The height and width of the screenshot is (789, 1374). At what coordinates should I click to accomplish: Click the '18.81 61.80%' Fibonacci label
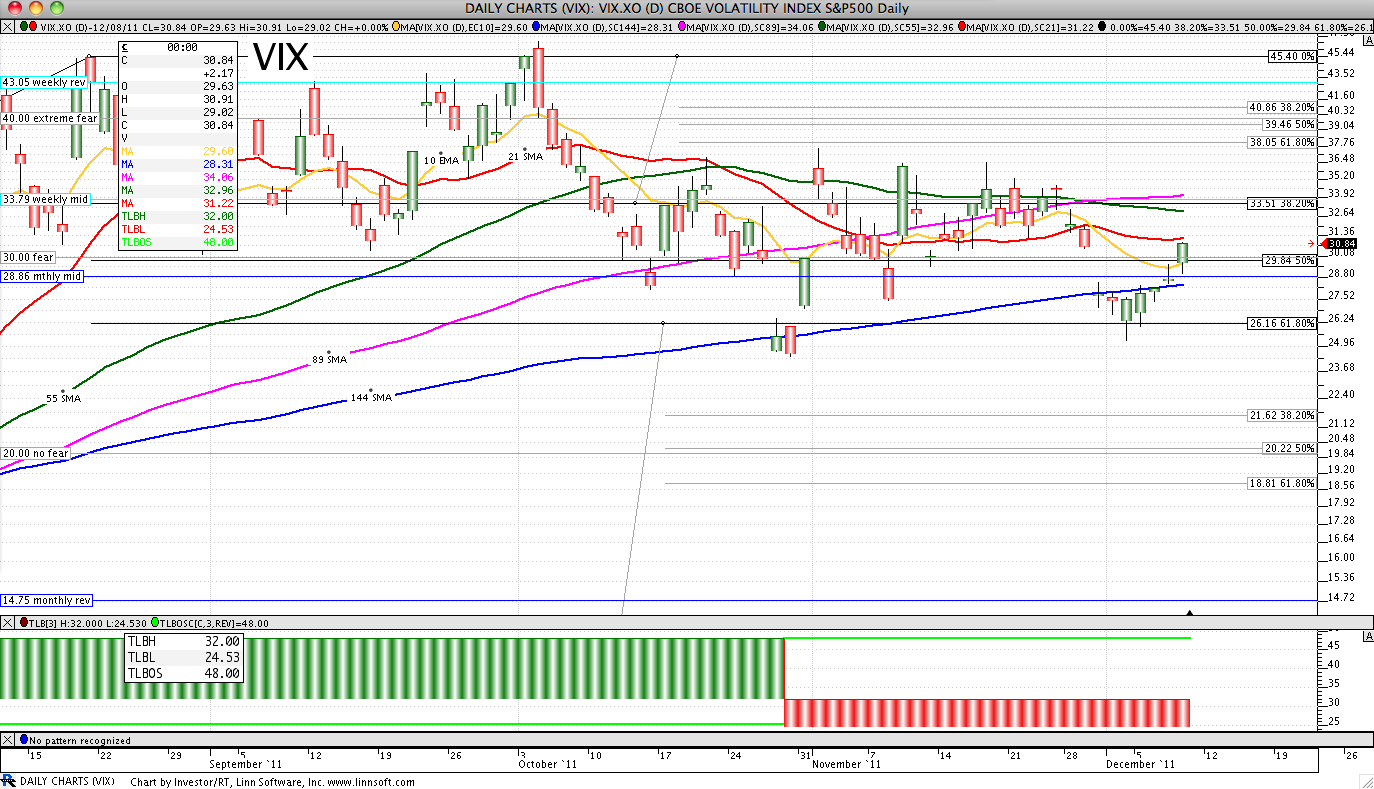click(x=1282, y=483)
